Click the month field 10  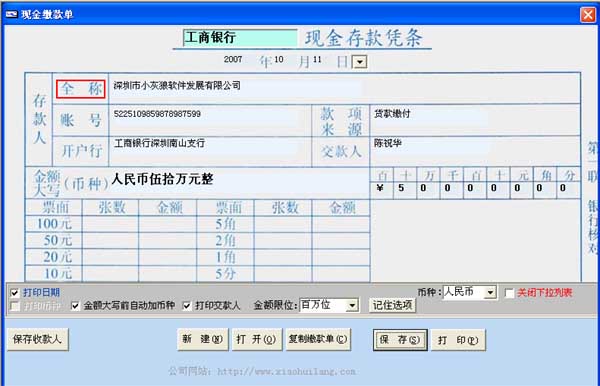(279, 59)
